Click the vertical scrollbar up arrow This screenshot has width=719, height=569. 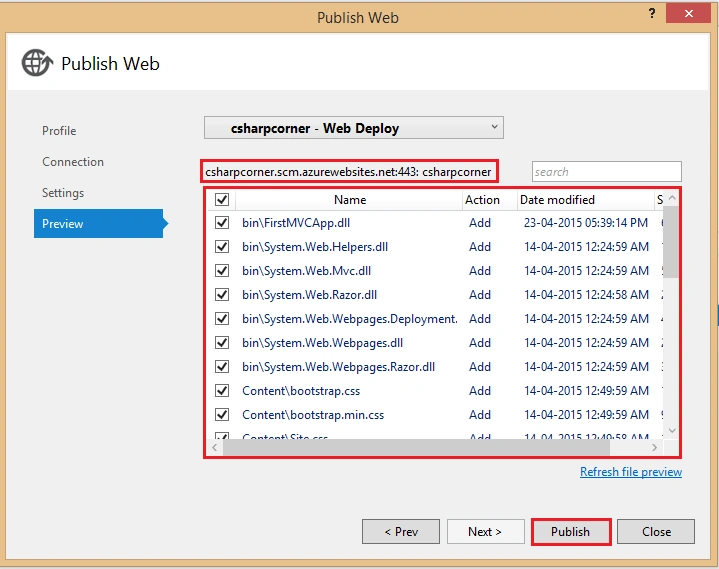pyautogui.click(x=672, y=198)
